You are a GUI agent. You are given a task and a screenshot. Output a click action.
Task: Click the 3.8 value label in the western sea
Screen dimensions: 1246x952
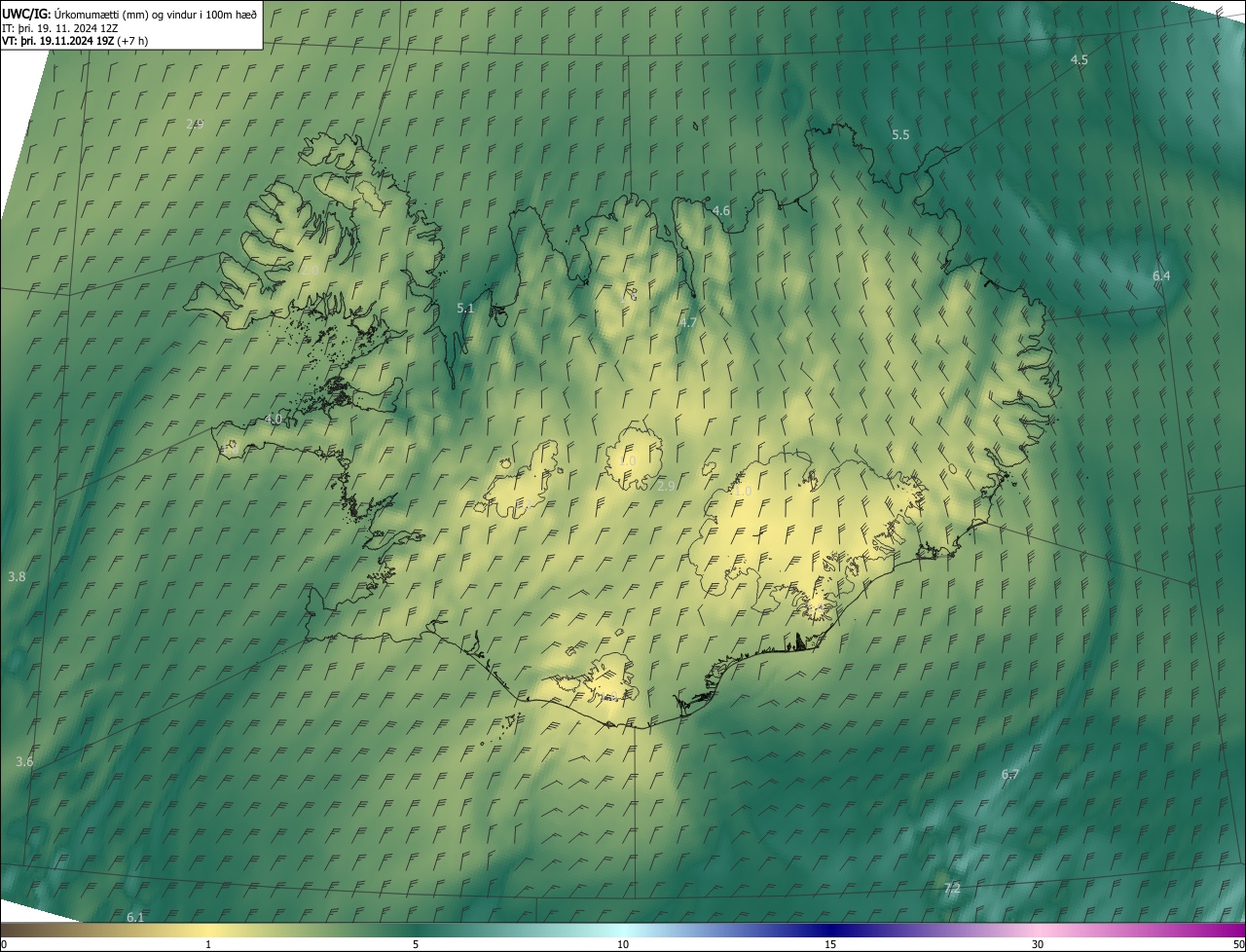(x=17, y=577)
